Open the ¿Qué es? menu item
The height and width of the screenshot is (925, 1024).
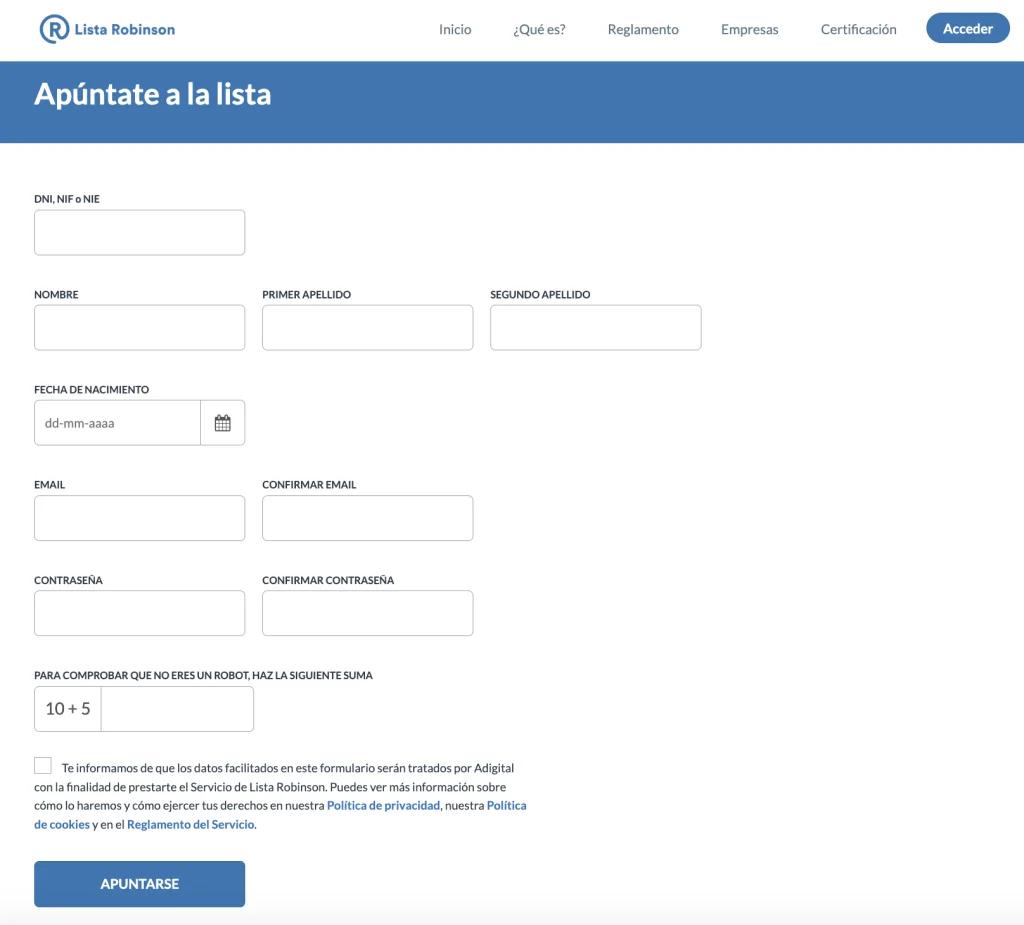pyautogui.click(x=538, y=29)
